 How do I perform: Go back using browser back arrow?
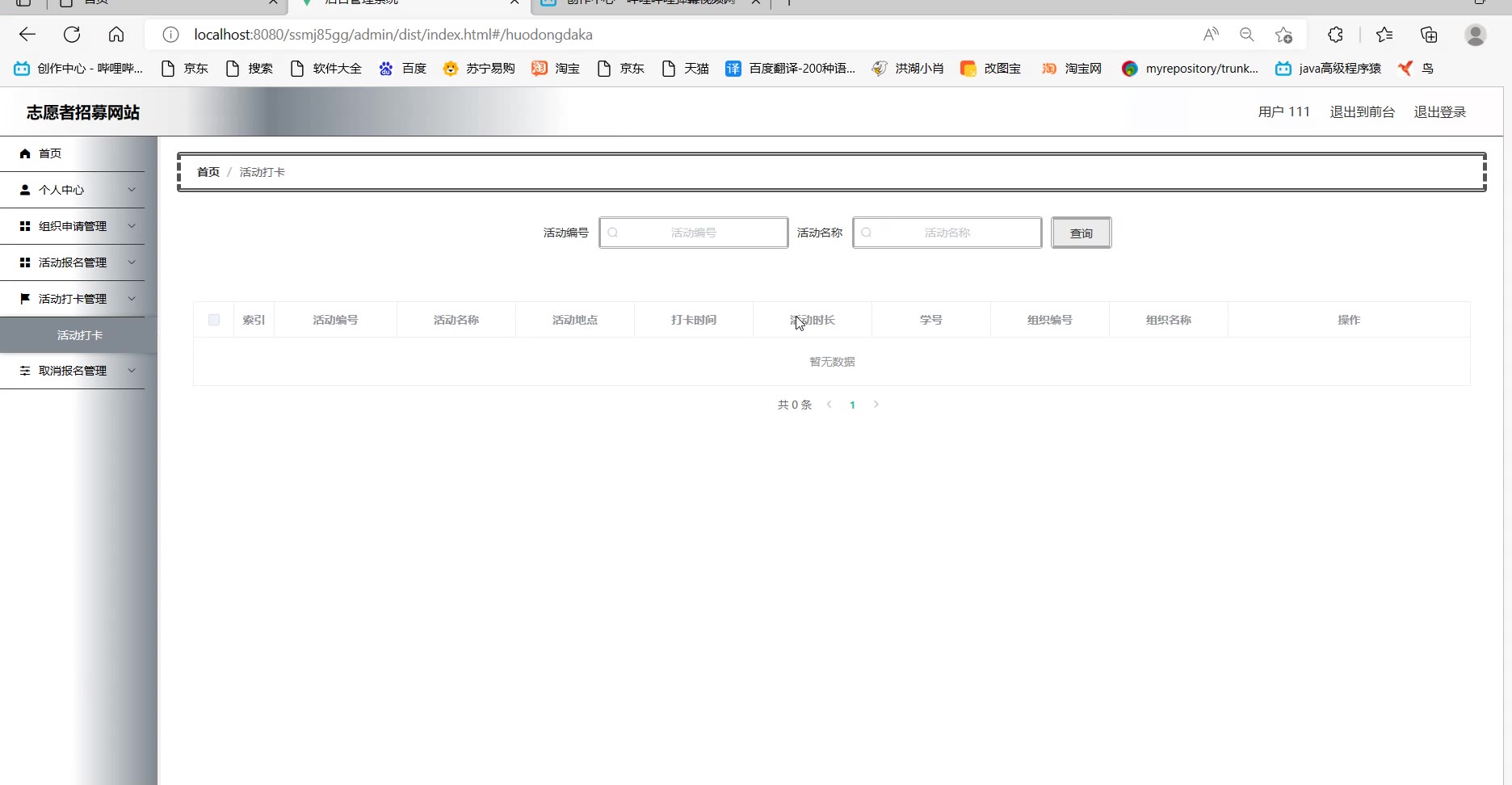tap(27, 35)
